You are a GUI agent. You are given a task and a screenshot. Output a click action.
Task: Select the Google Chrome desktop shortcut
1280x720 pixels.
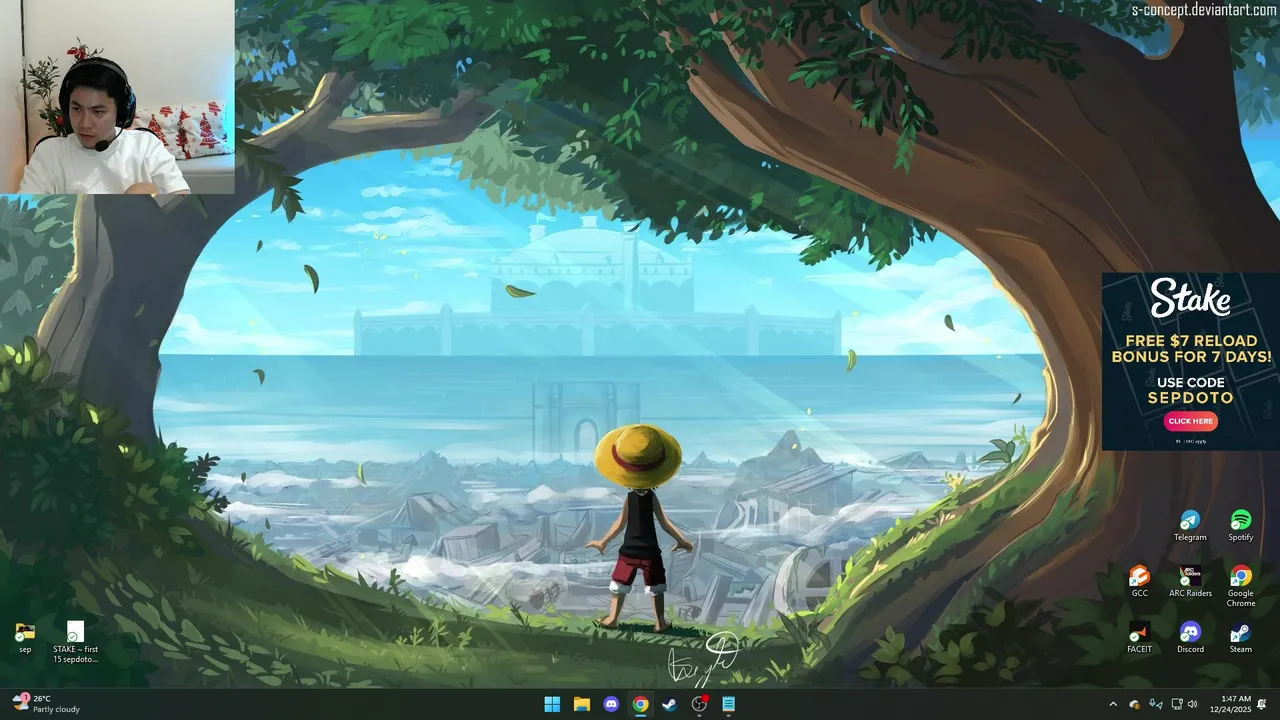(1241, 586)
